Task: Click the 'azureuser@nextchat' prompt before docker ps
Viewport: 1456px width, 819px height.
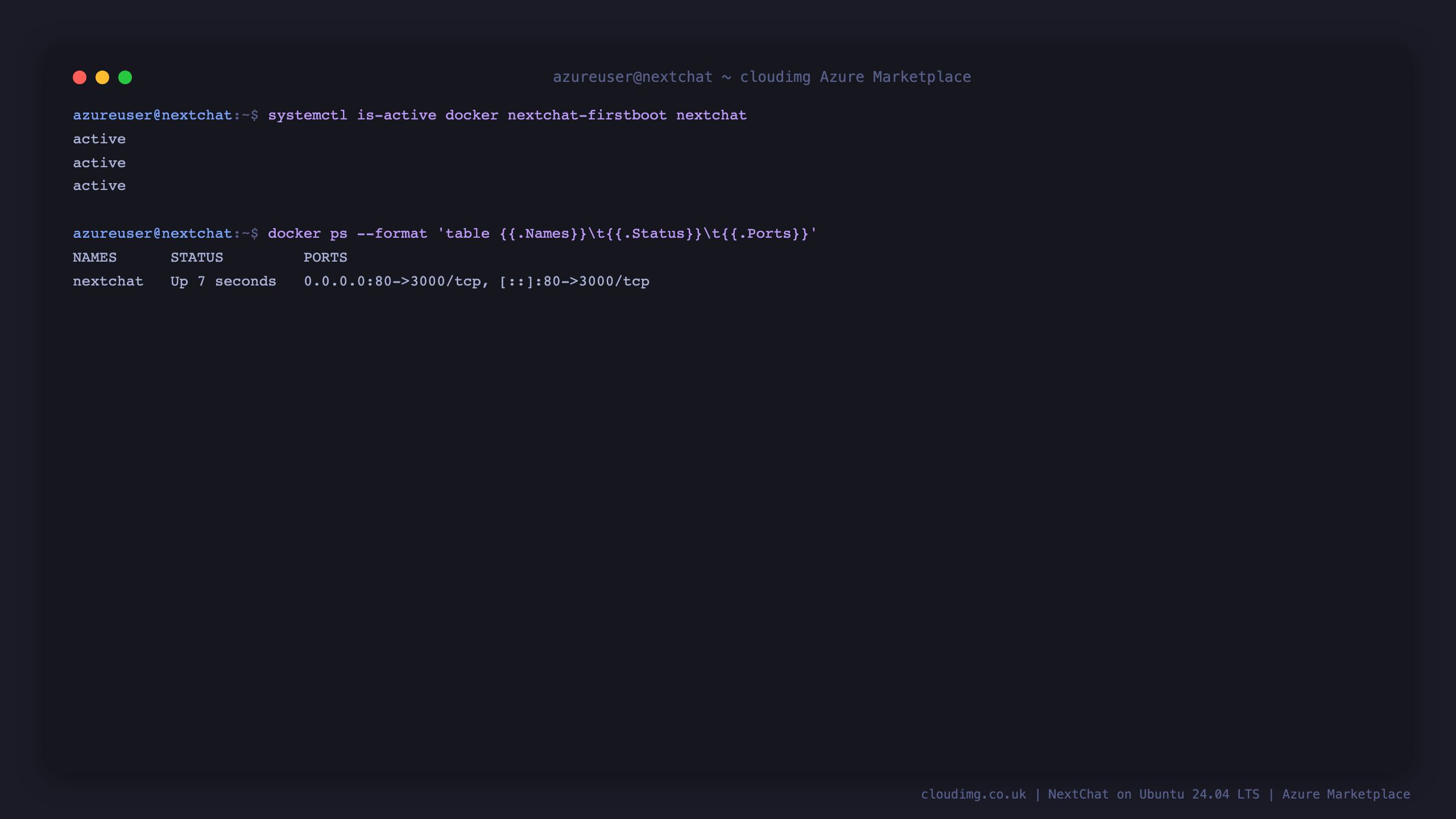Action: click(152, 233)
